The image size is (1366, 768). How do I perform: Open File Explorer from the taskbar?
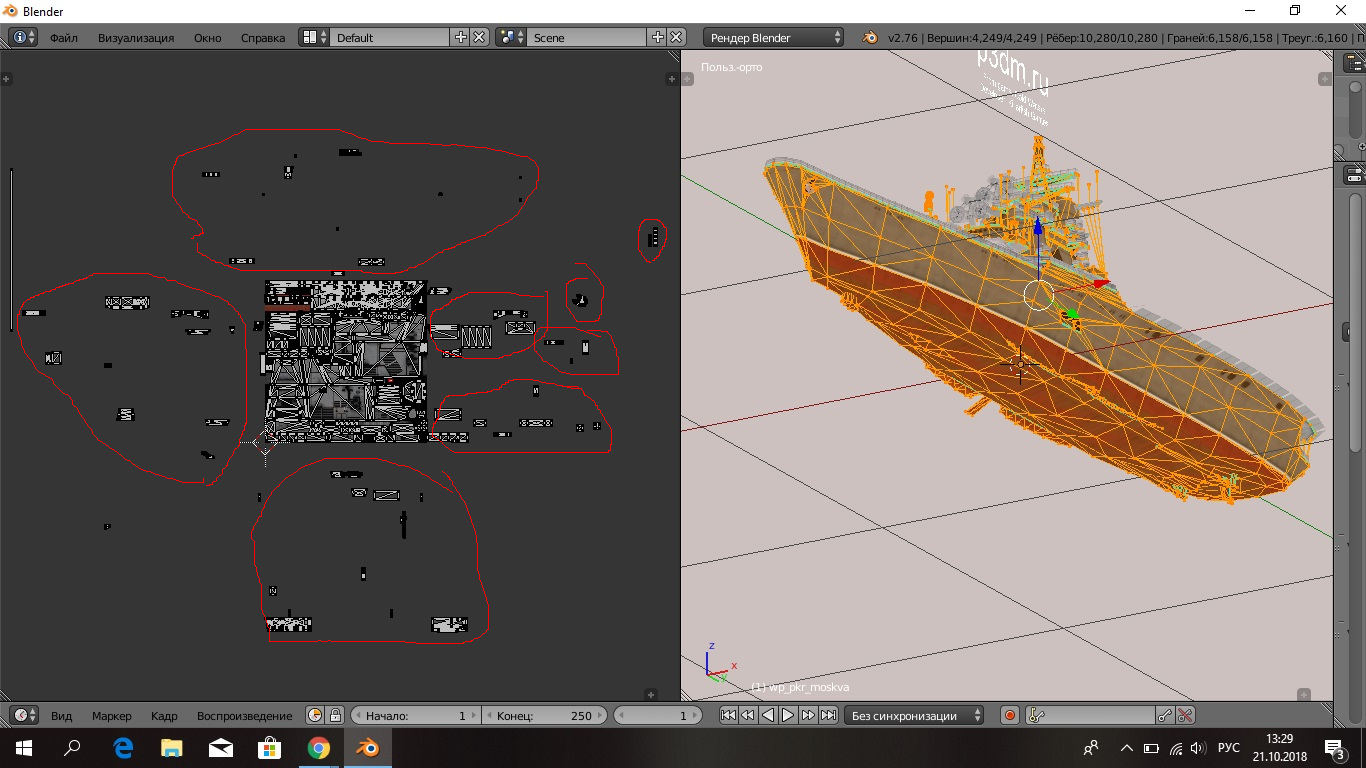[172, 748]
